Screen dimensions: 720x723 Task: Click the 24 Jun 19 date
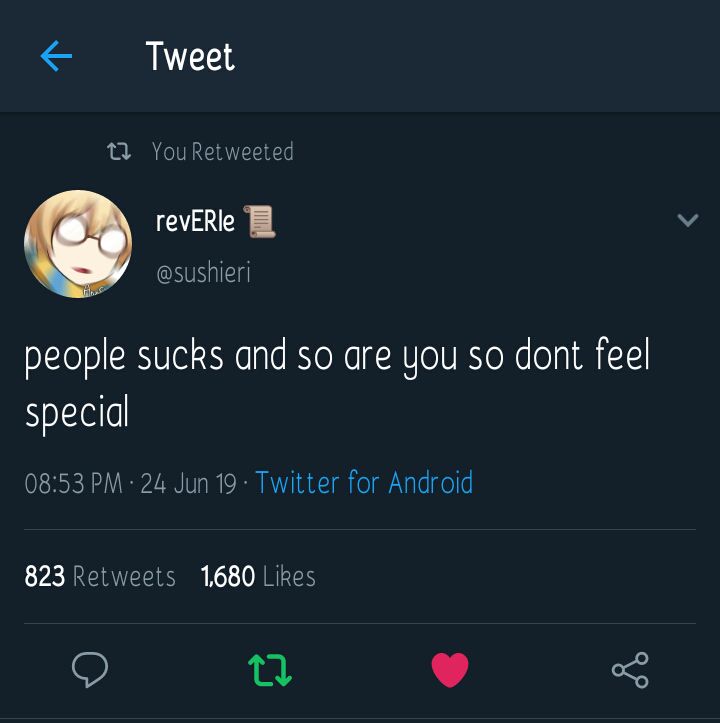188,483
